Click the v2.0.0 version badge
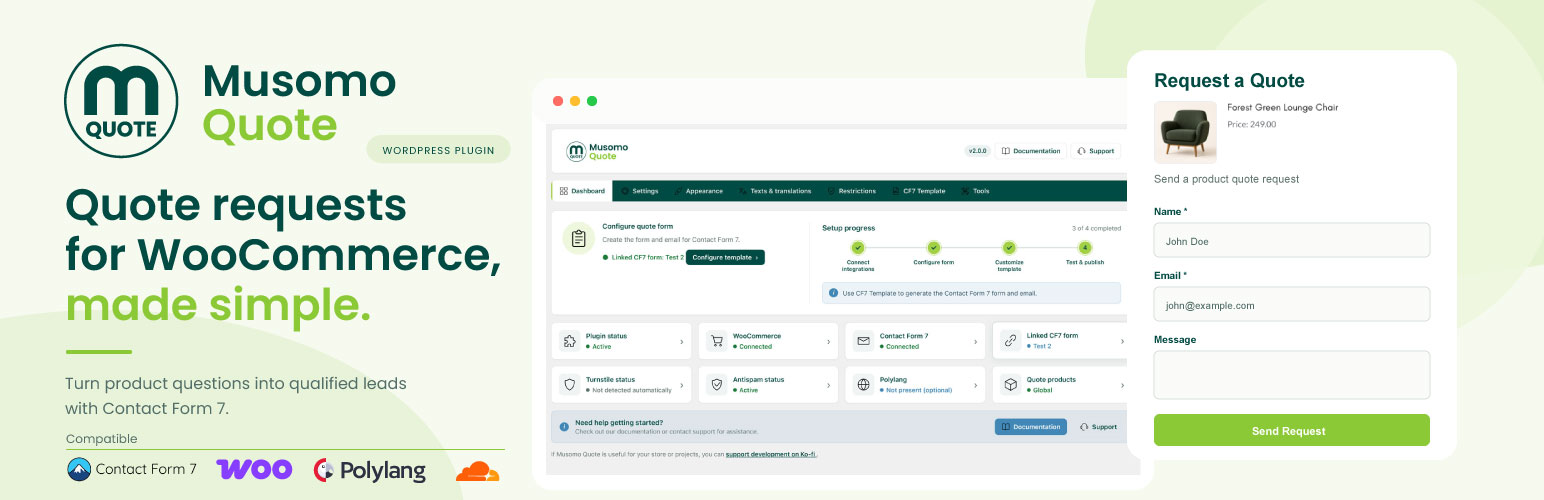This screenshot has width=1544, height=500. pyautogui.click(x=977, y=151)
